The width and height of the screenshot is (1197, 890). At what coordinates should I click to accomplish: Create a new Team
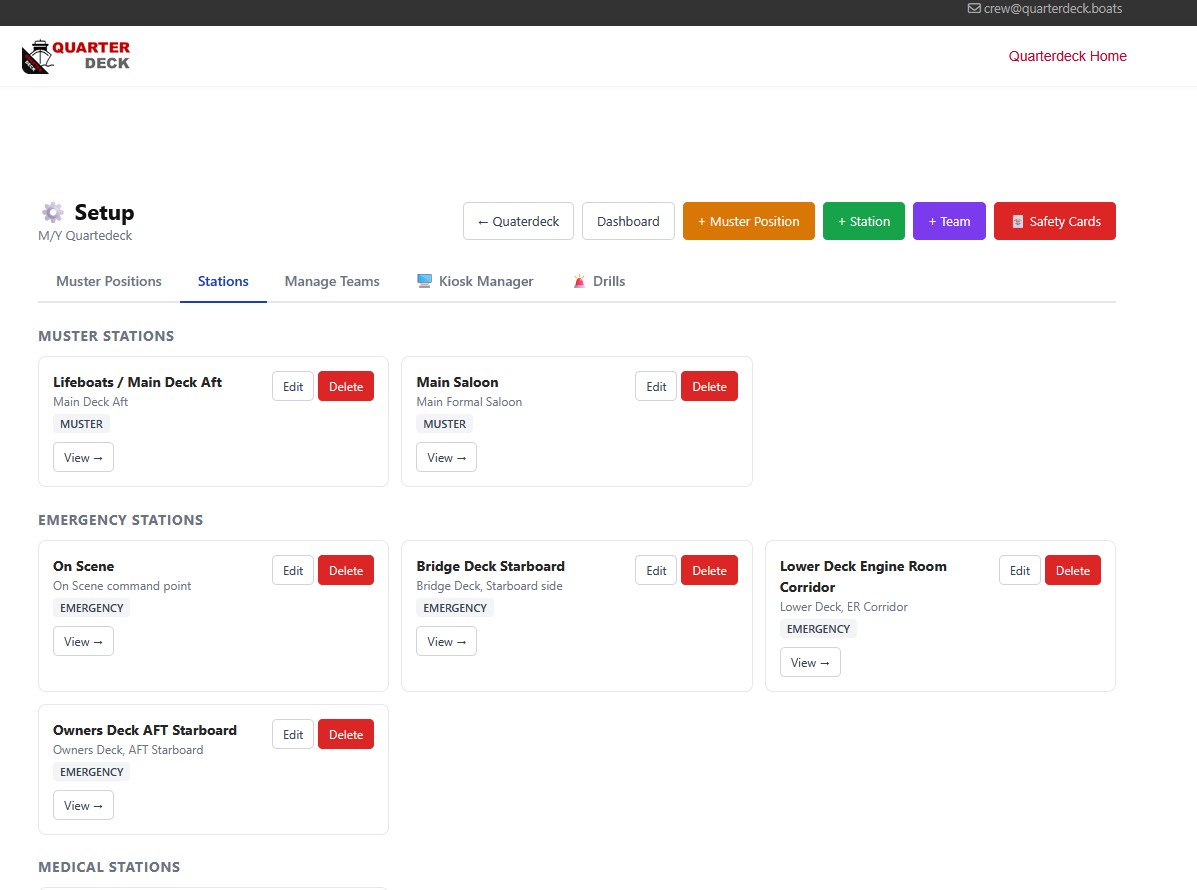[x=949, y=221]
